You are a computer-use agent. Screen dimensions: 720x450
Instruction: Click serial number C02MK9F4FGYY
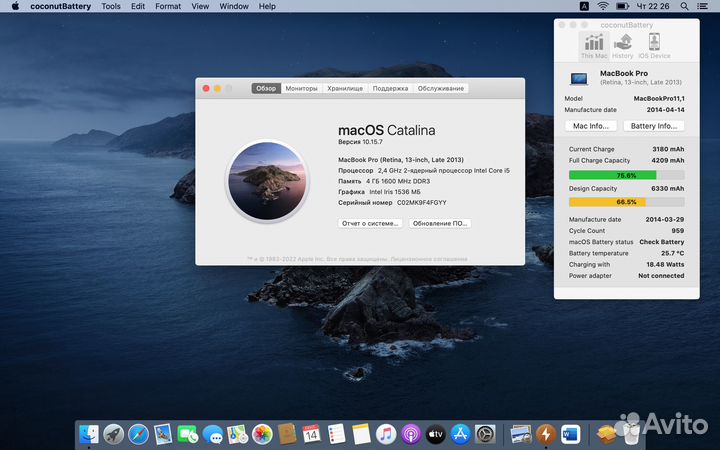[422, 202]
